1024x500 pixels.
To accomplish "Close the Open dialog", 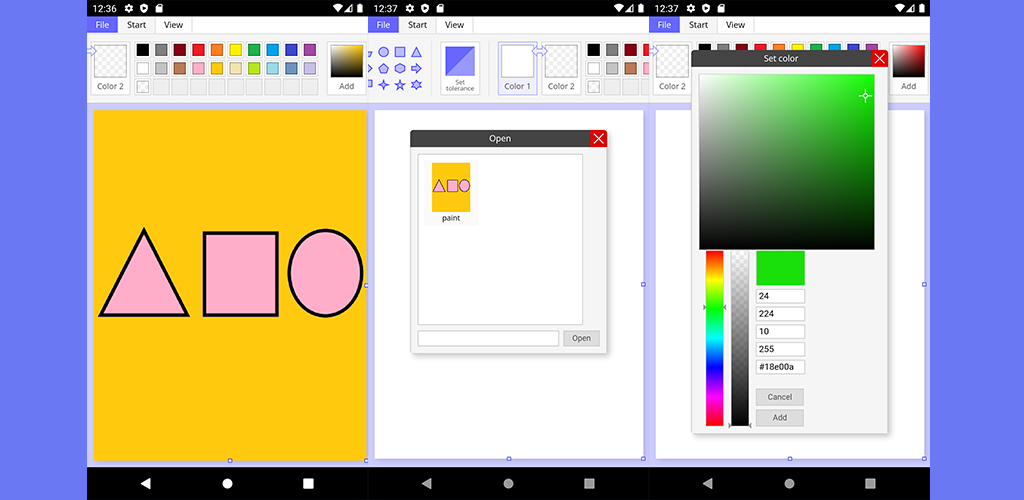I will point(598,139).
